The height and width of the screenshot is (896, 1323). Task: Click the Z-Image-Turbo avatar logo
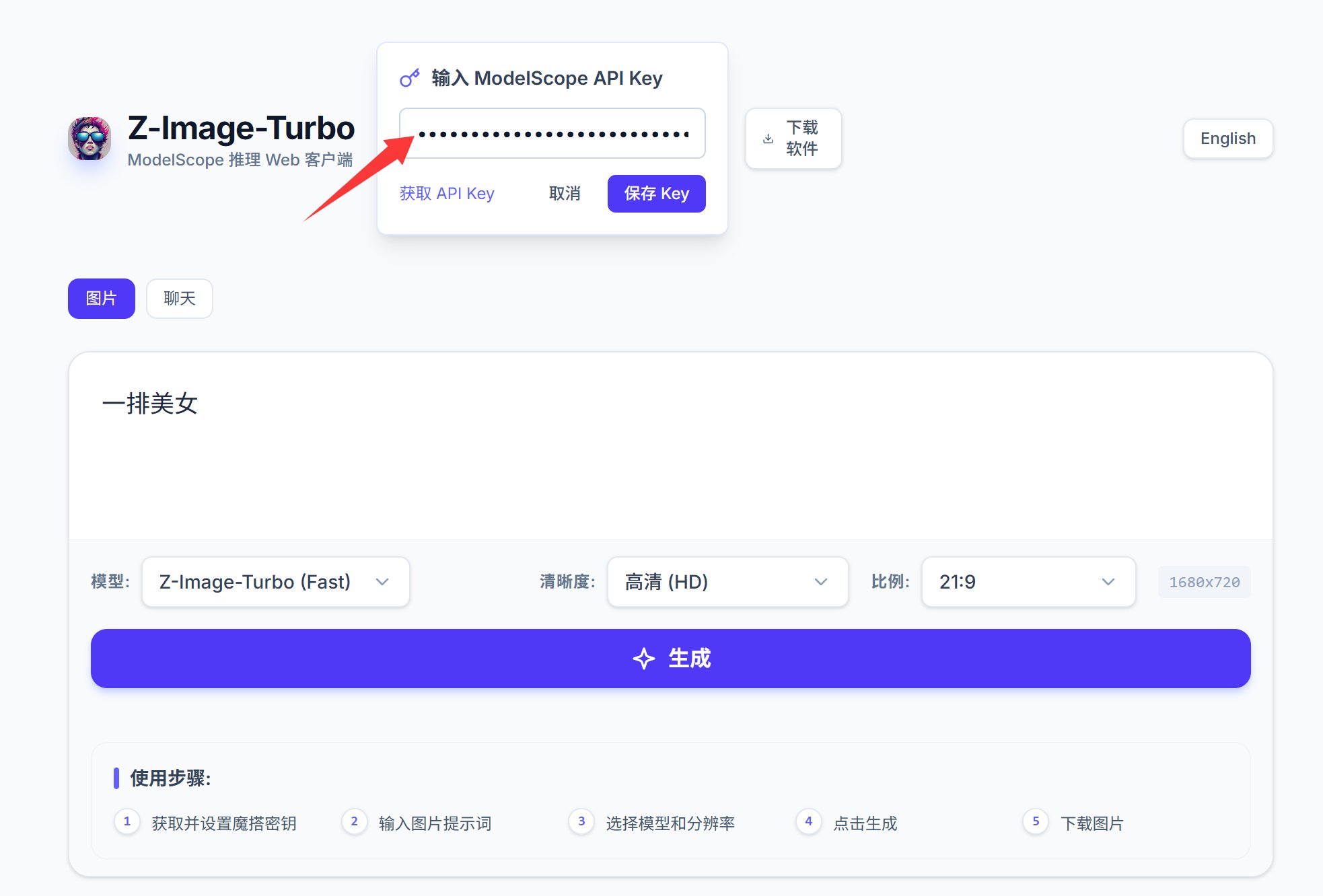click(90, 138)
